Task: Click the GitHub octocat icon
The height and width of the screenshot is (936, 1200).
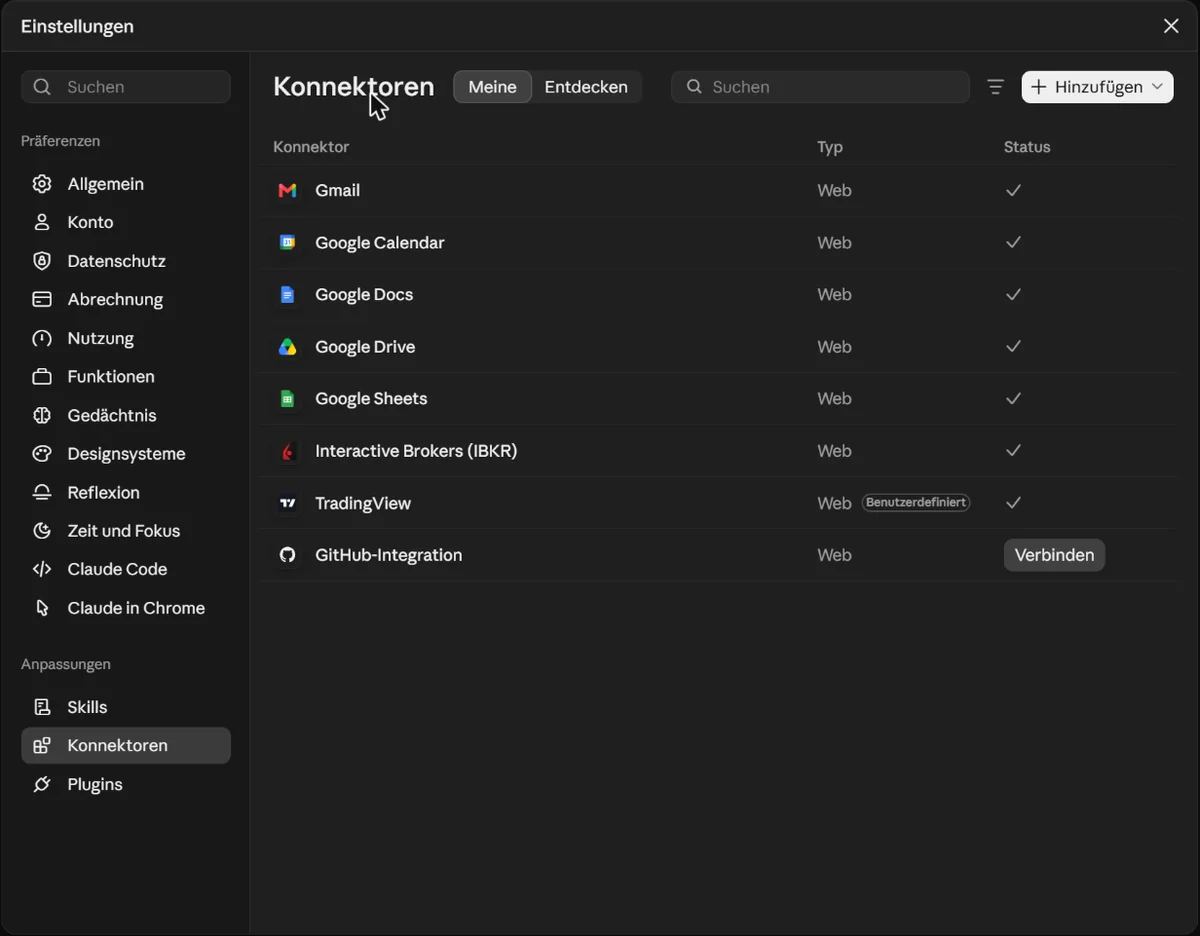Action: coord(287,555)
